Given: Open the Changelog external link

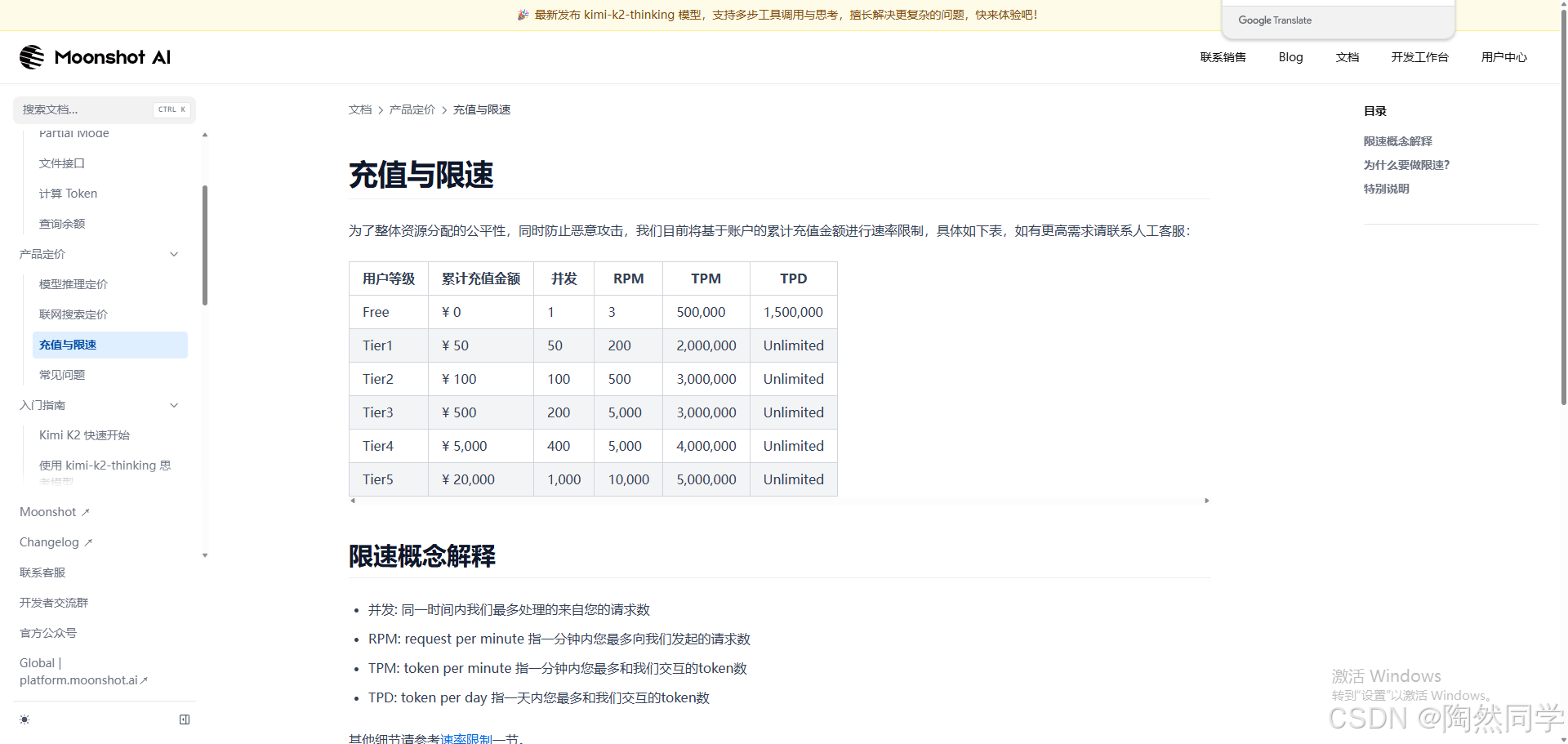Looking at the screenshot, I should pos(56,542).
